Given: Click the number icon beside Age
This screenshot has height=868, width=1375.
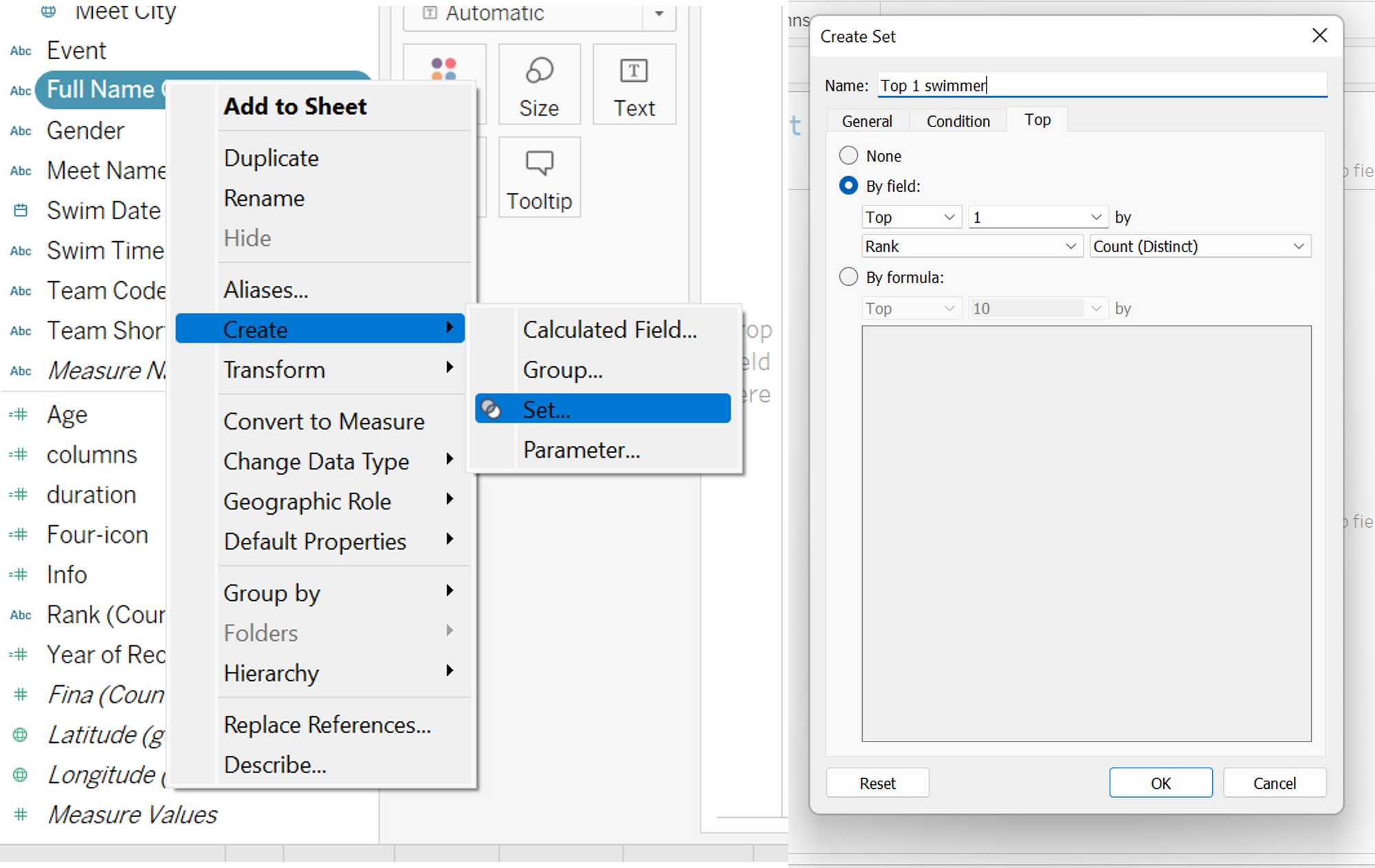Looking at the screenshot, I should (x=19, y=414).
